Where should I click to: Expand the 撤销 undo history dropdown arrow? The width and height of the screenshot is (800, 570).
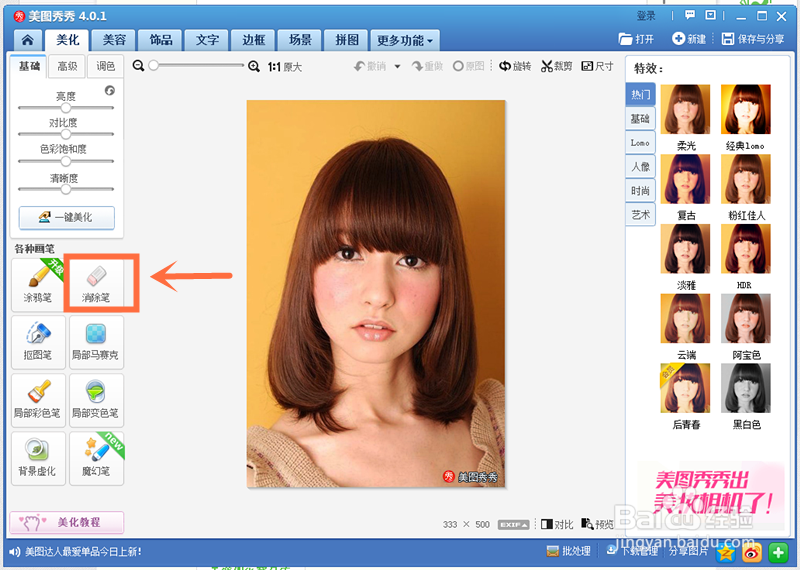397,67
